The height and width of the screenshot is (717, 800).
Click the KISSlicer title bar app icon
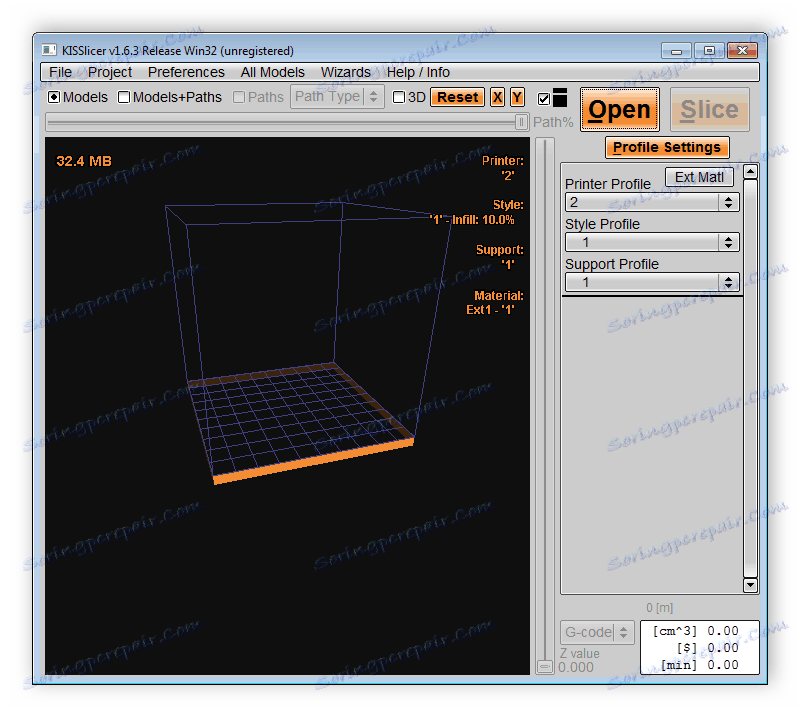[x=49, y=50]
